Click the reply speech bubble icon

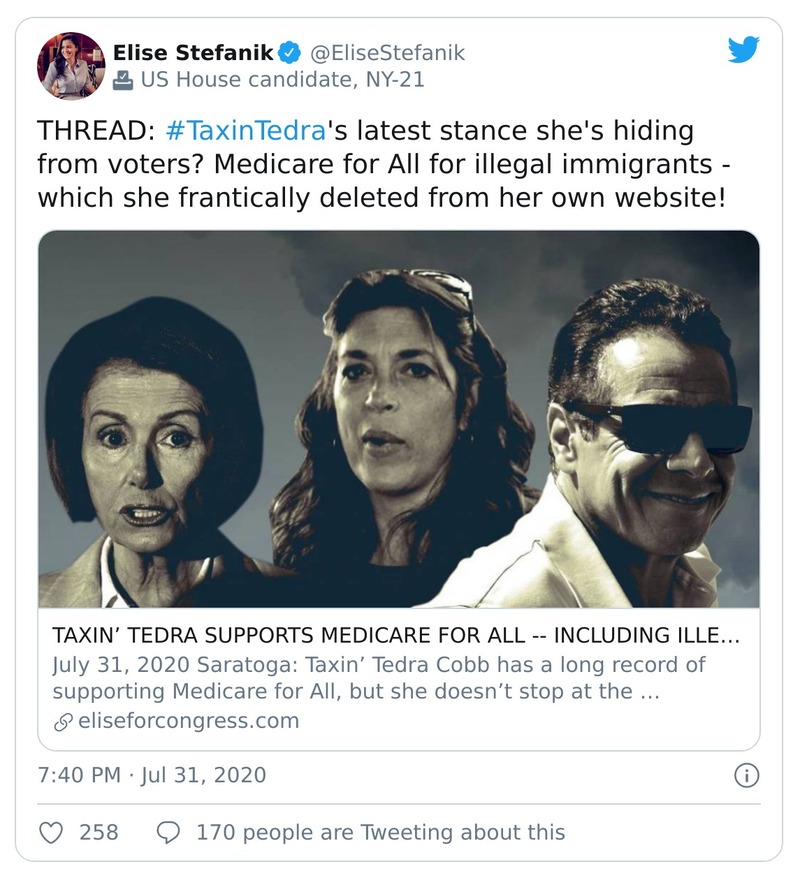click(x=170, y=832)
